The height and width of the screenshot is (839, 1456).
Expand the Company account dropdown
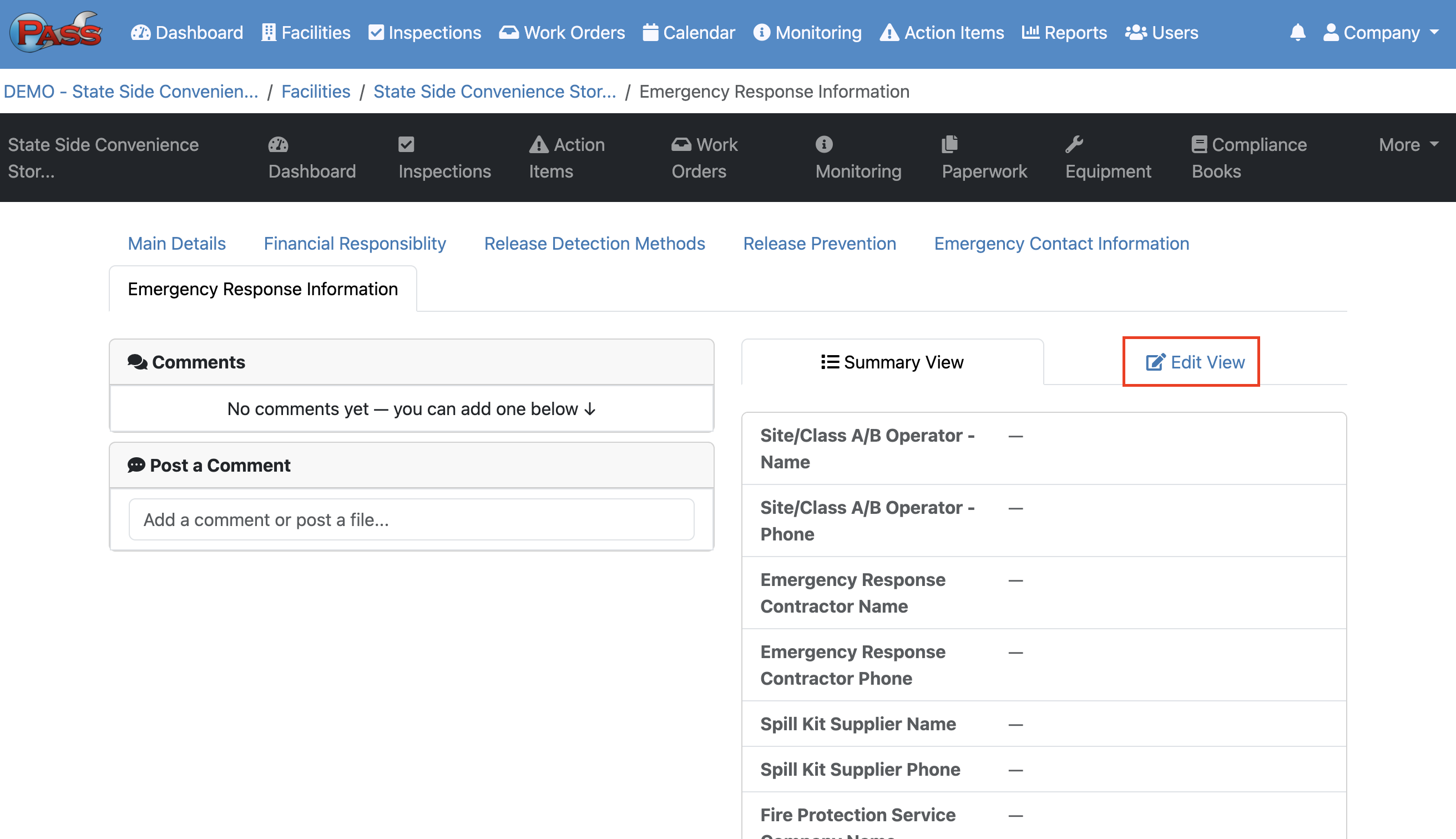(1381, 32)
